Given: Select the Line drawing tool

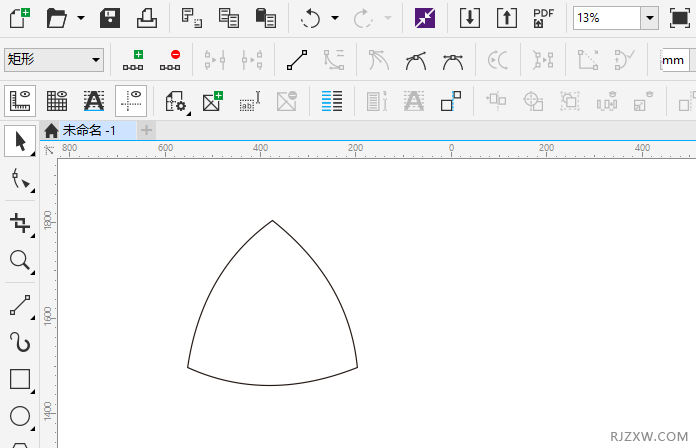Looking at the screenshot, I should [x=20, y=305].
